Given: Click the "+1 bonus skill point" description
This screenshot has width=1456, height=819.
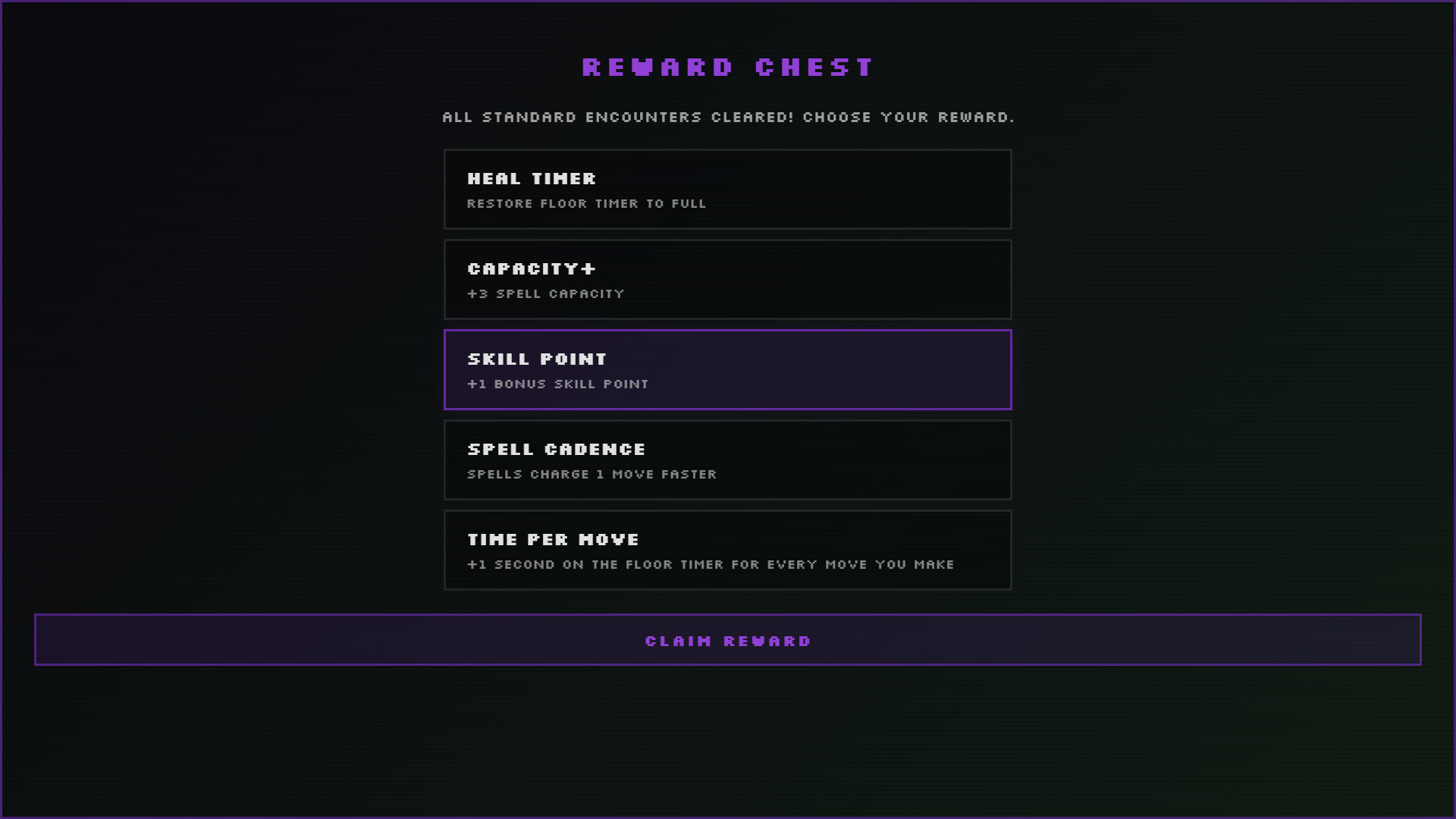Looking at the screenshot, I should pyautogui.click(x=557, y=384).
